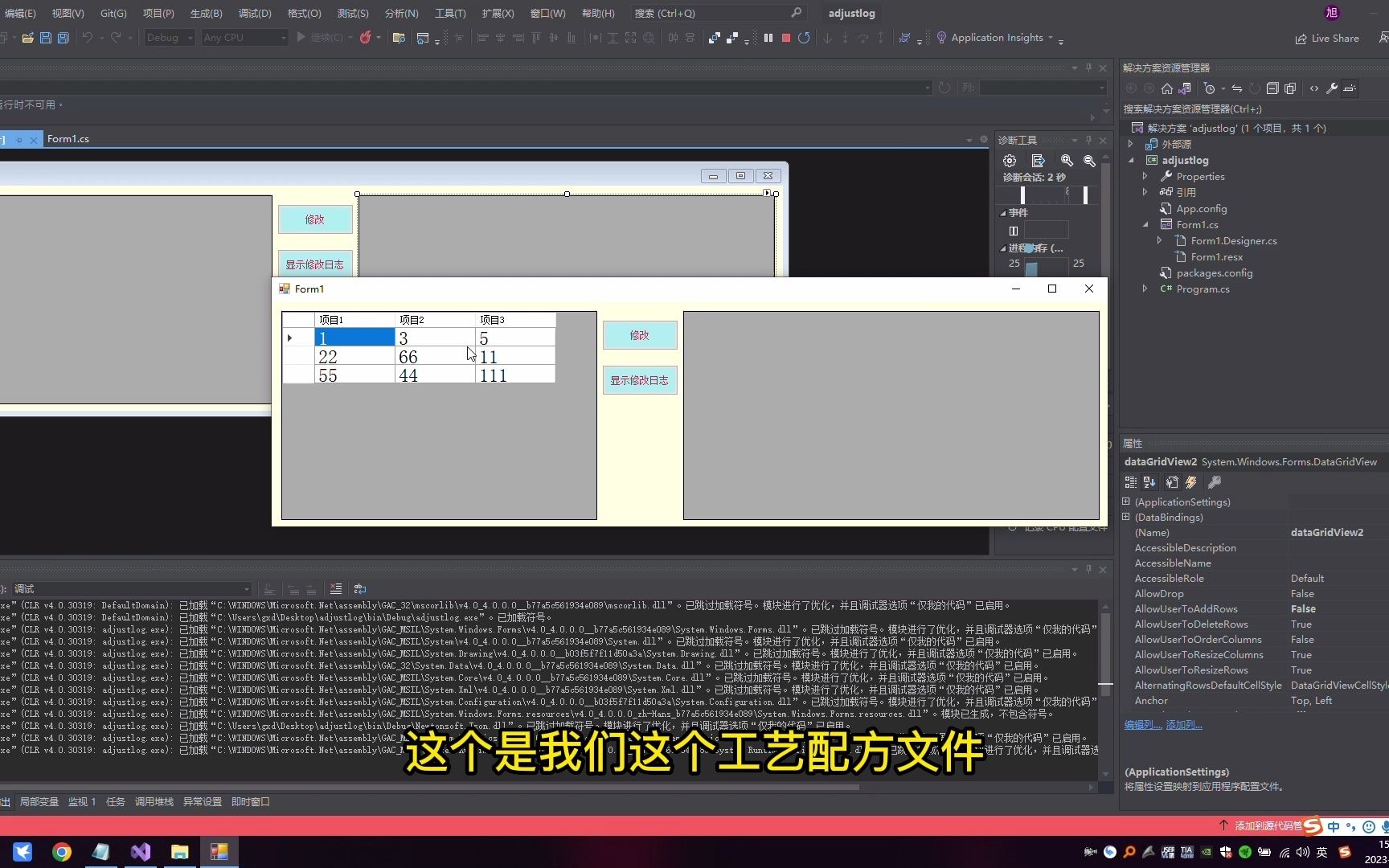Click the 搜索 (Ctrl+Q) search box
Screen dimensions: 1389x868
[x=715, y=13]
